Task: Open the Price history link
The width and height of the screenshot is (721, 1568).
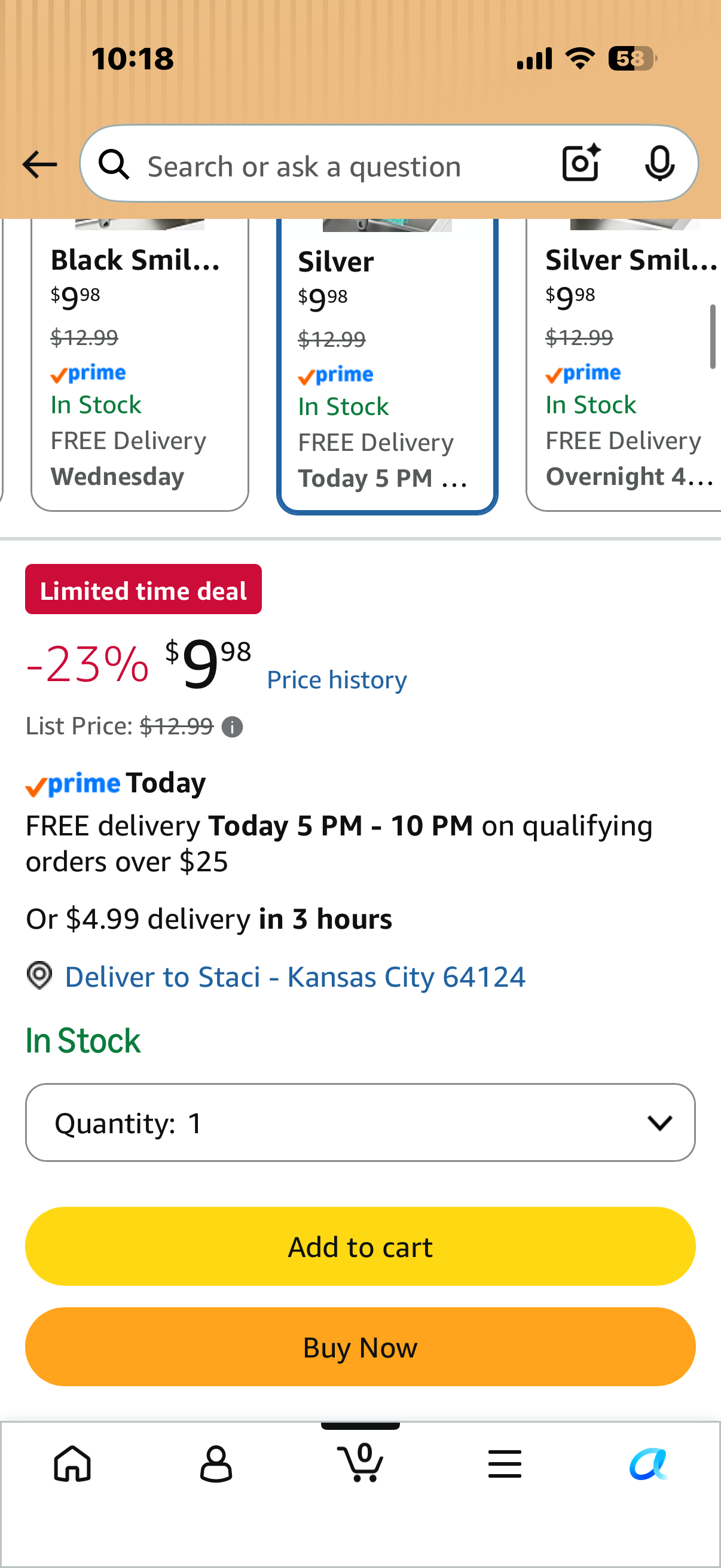Action: tap(337, 679)
